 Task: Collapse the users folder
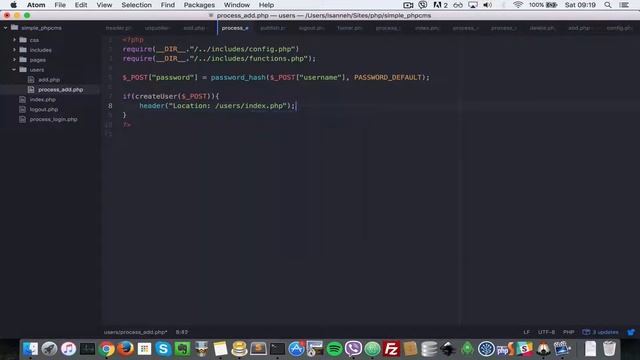pos(14,69)
